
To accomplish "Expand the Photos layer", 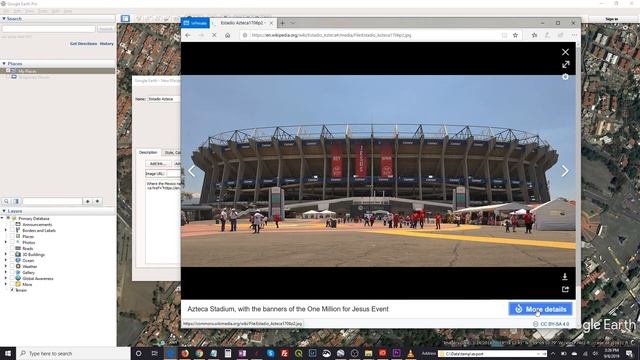I will (x=6, y=242).
